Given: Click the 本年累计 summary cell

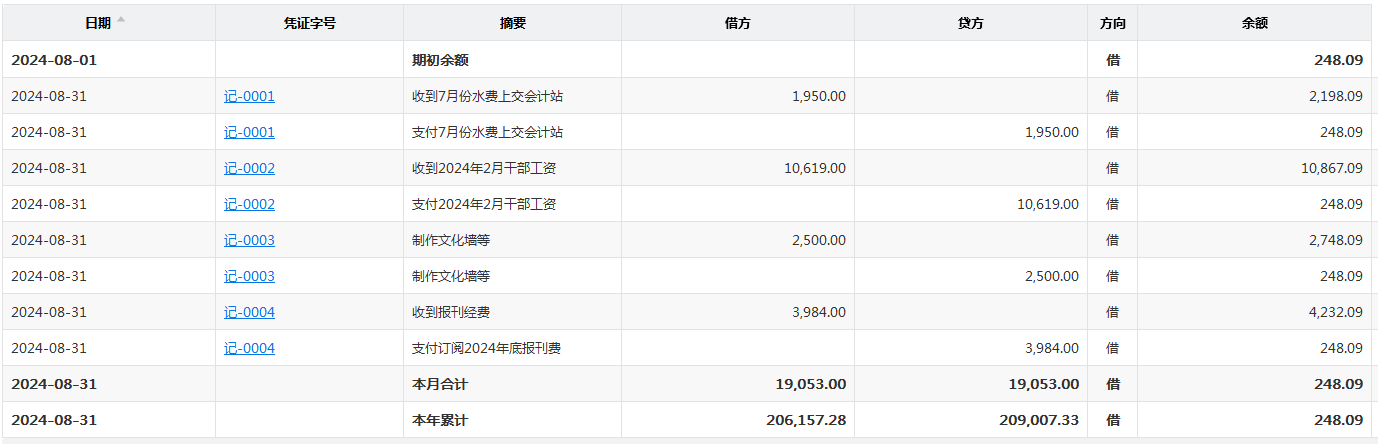Looking at the screenshot, I should point(440,420).
